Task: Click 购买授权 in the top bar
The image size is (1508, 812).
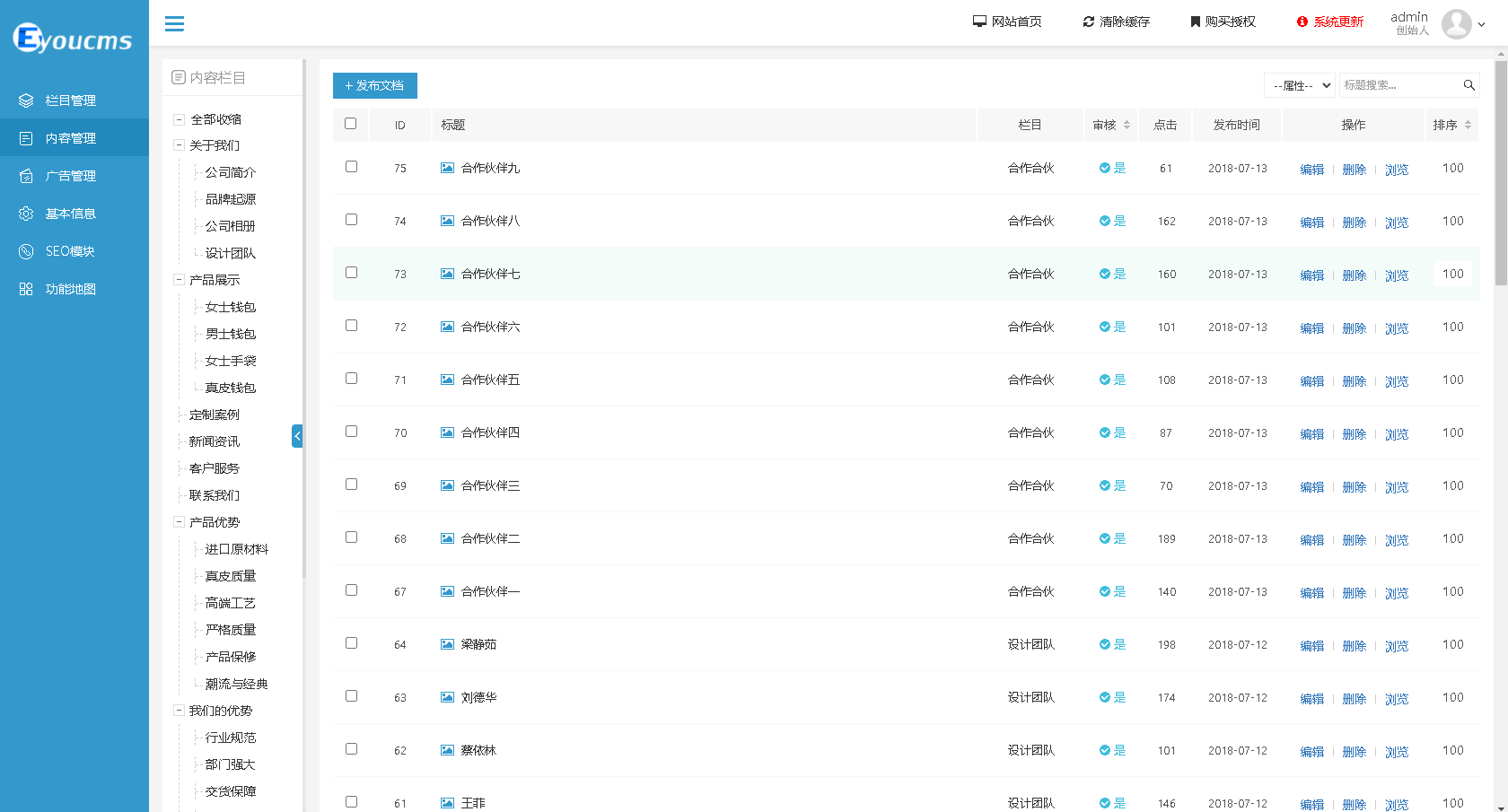Action: pos(1223,22)
